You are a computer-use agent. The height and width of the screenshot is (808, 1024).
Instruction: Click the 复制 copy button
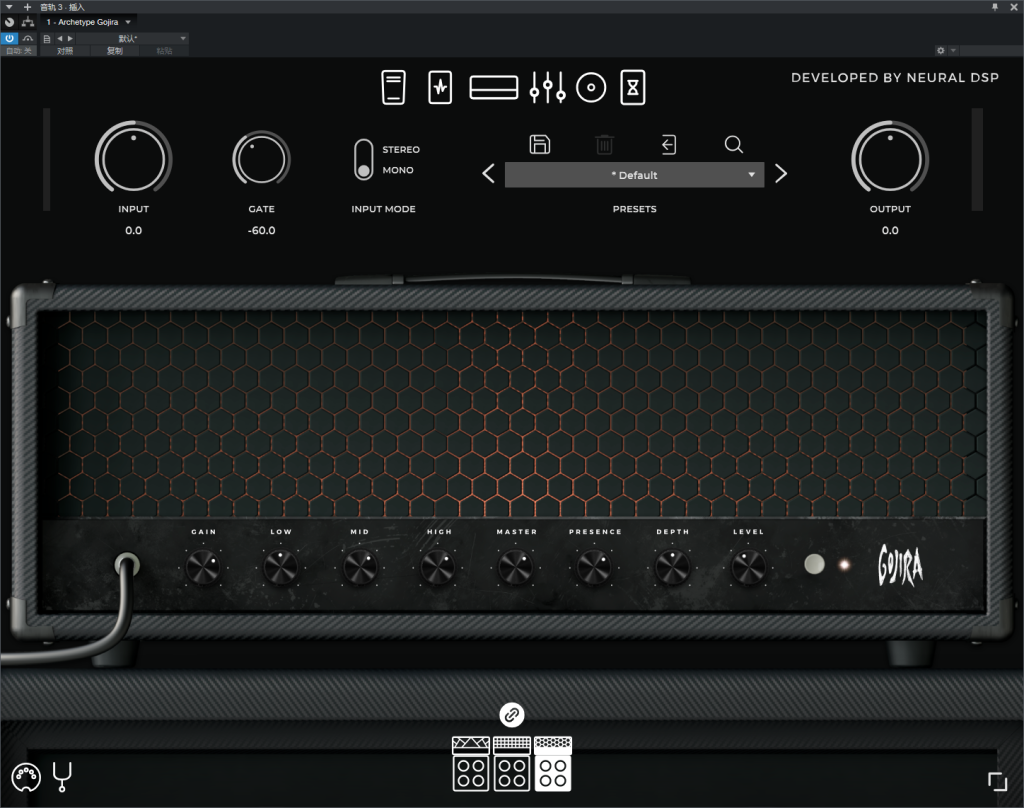pyautogui.click(x=114, y=50)
